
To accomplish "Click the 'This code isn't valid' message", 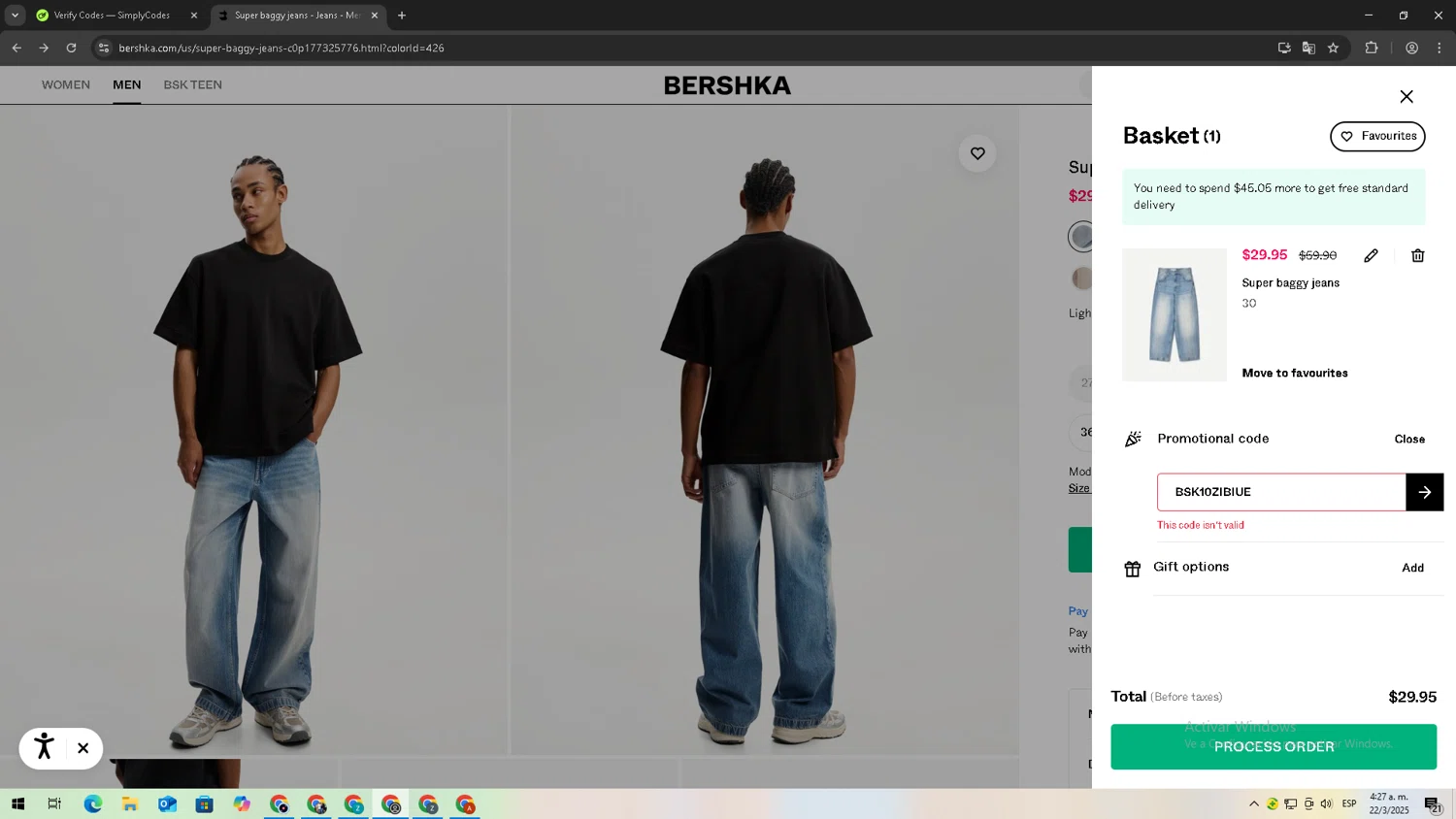I will tap(1201, 525).
